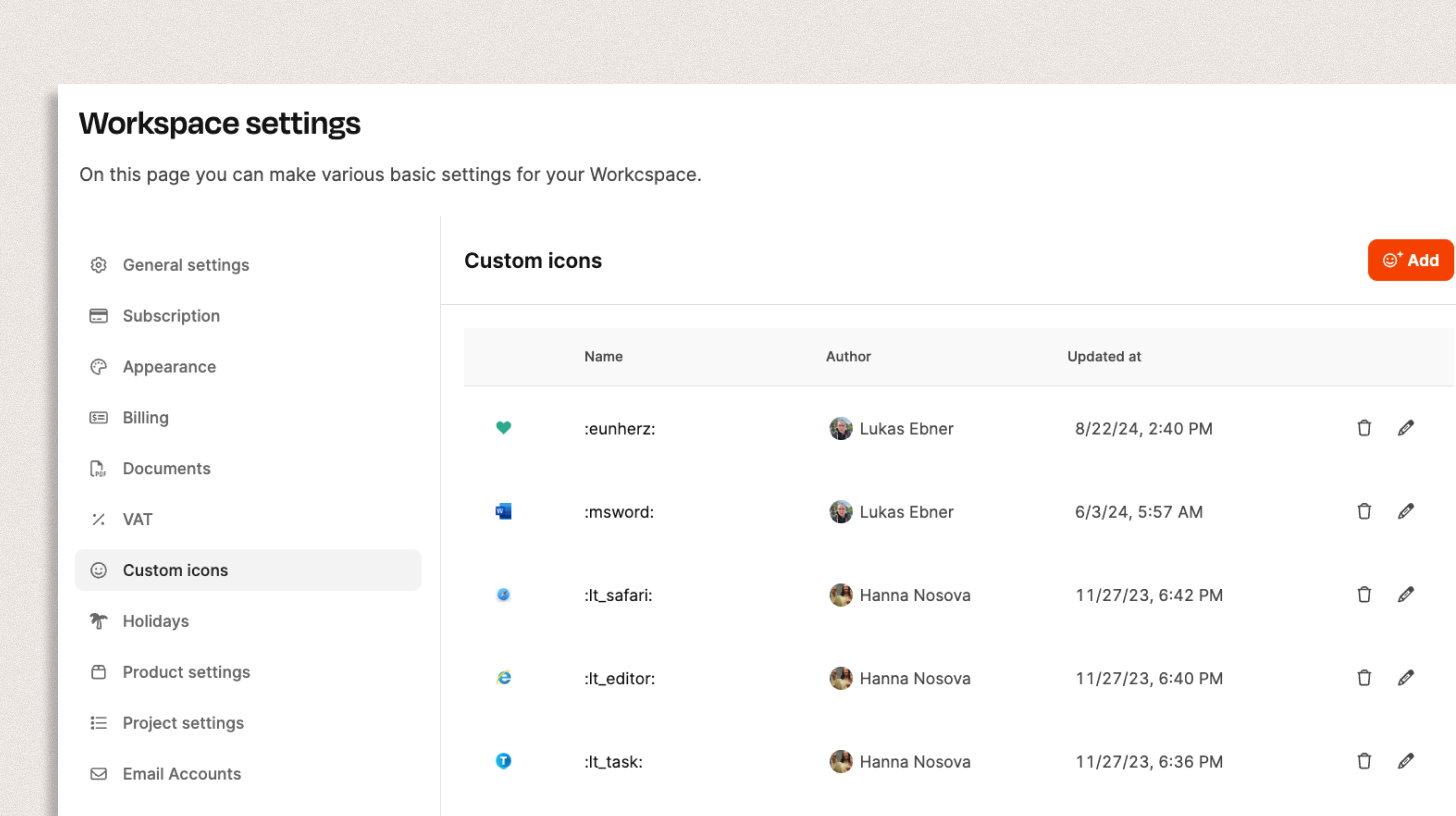This screenshot has height=816, width=1456.
Task: Select the VAT menu item
Action: (x=137, y=520)
